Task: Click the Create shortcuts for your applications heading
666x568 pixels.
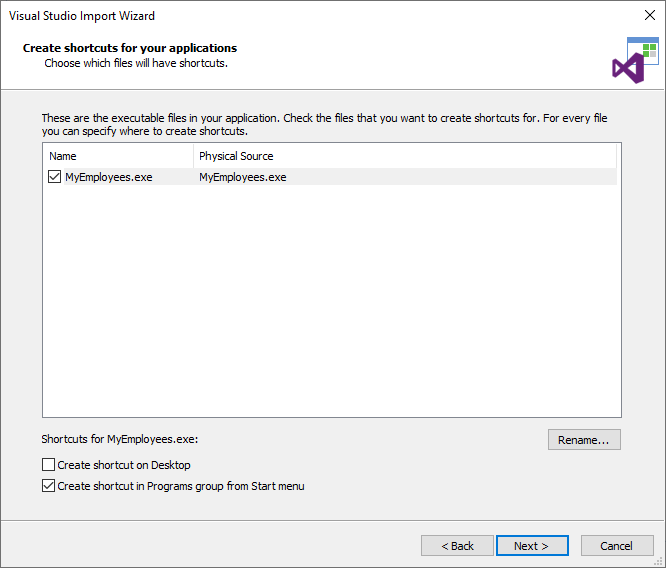Action: point(130,48)
